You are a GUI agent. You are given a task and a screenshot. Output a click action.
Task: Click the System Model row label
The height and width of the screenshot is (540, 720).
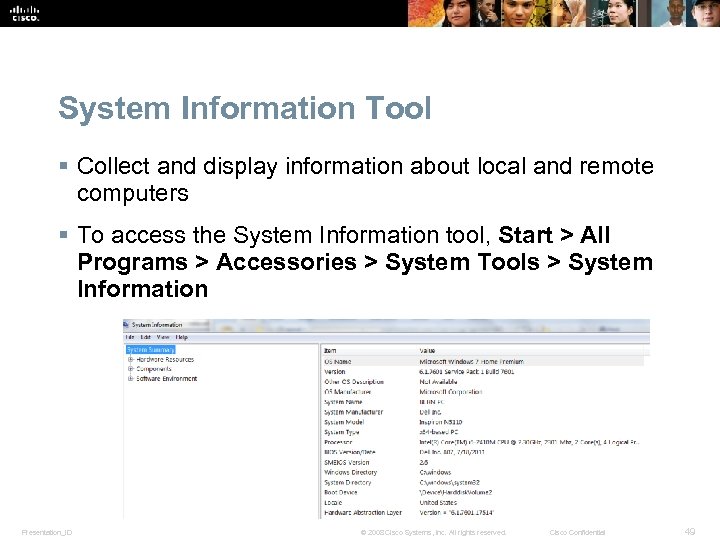tap(344, 422)
